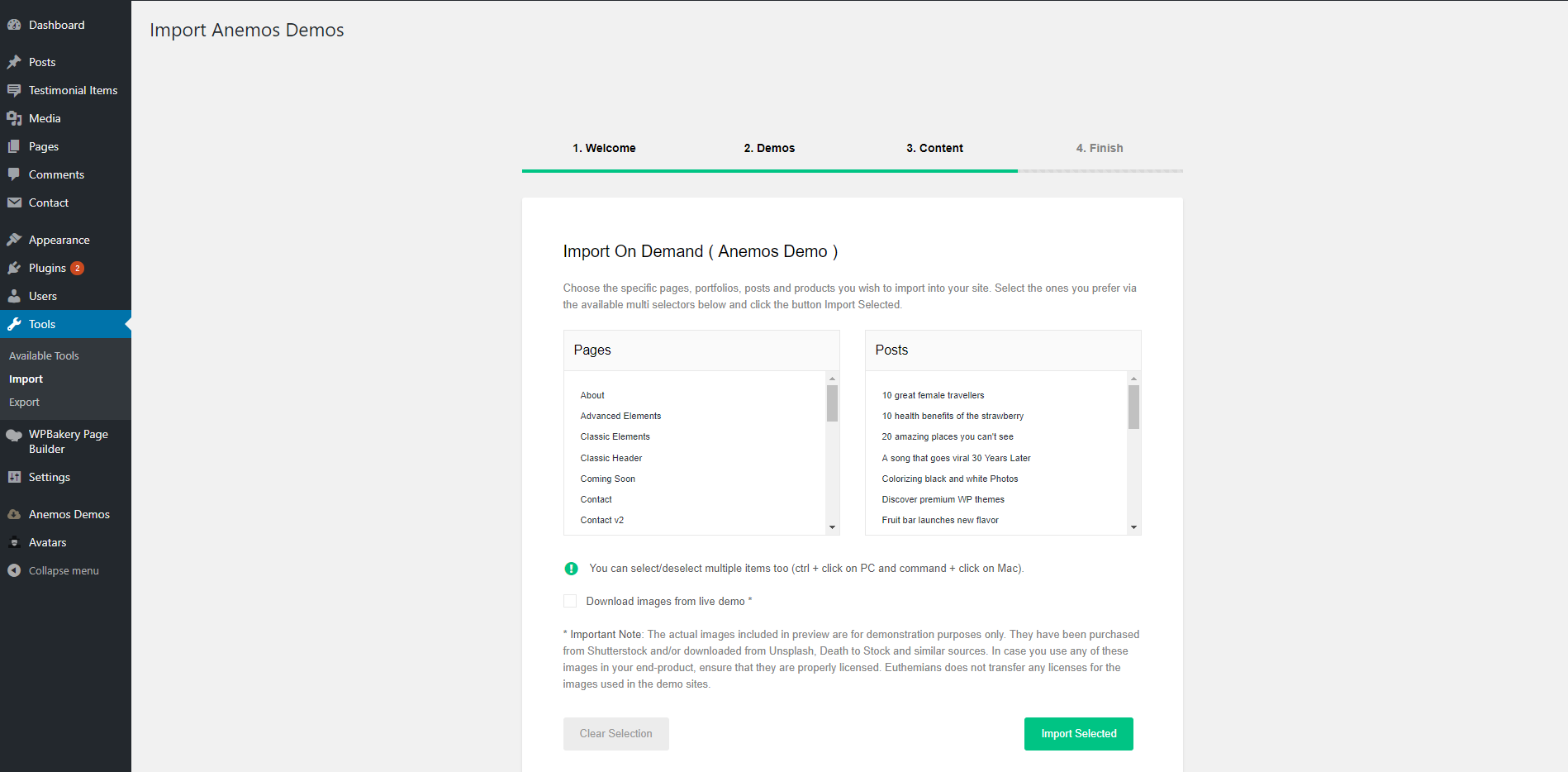The width and height of the screenshot is (1568, 772).
Task: Click the Collapse menu arrow icon
Action: point(14,570)
